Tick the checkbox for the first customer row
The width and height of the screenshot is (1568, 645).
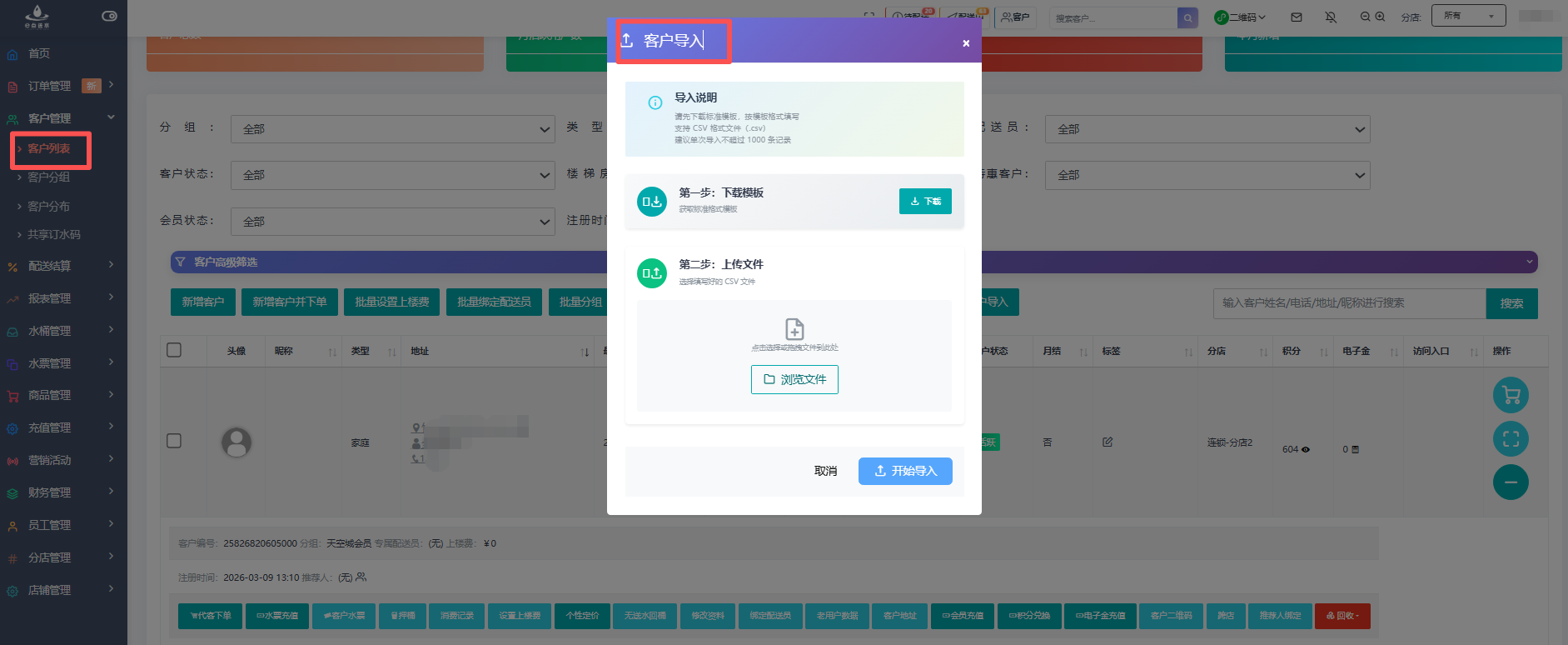click(x=174, y=441)
